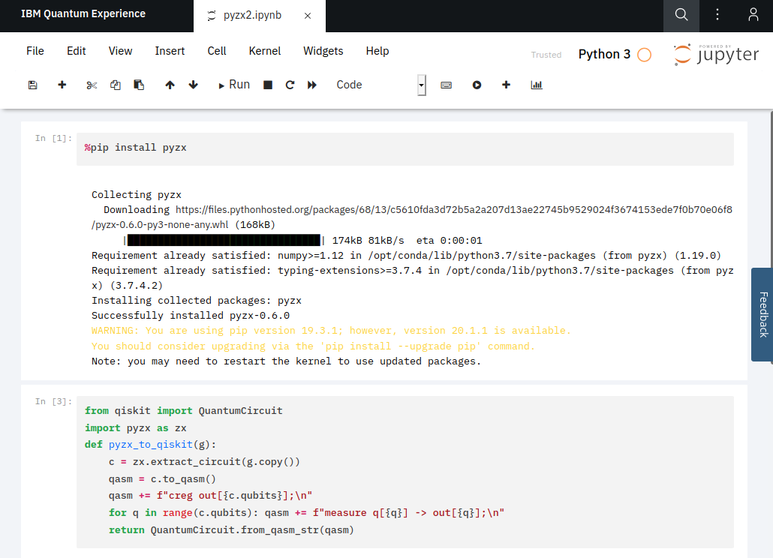Paste cells below icon
The width and height of the screenshot is (773, 558).
139,85
